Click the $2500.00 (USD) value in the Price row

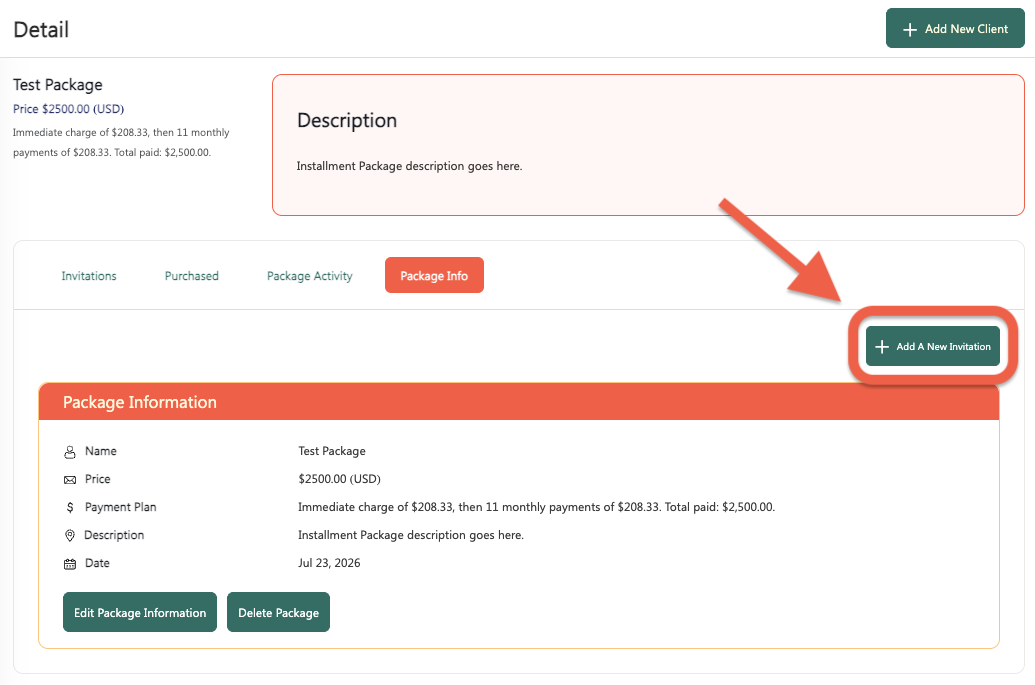click(x=339, y=479)
